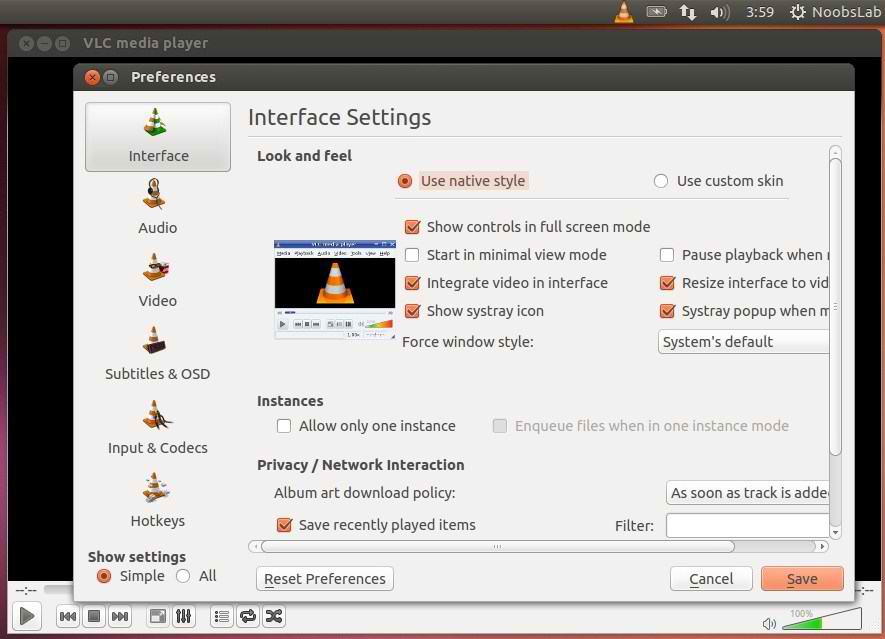
Task: Toggle fullscreen video mode
Action: 157,617
